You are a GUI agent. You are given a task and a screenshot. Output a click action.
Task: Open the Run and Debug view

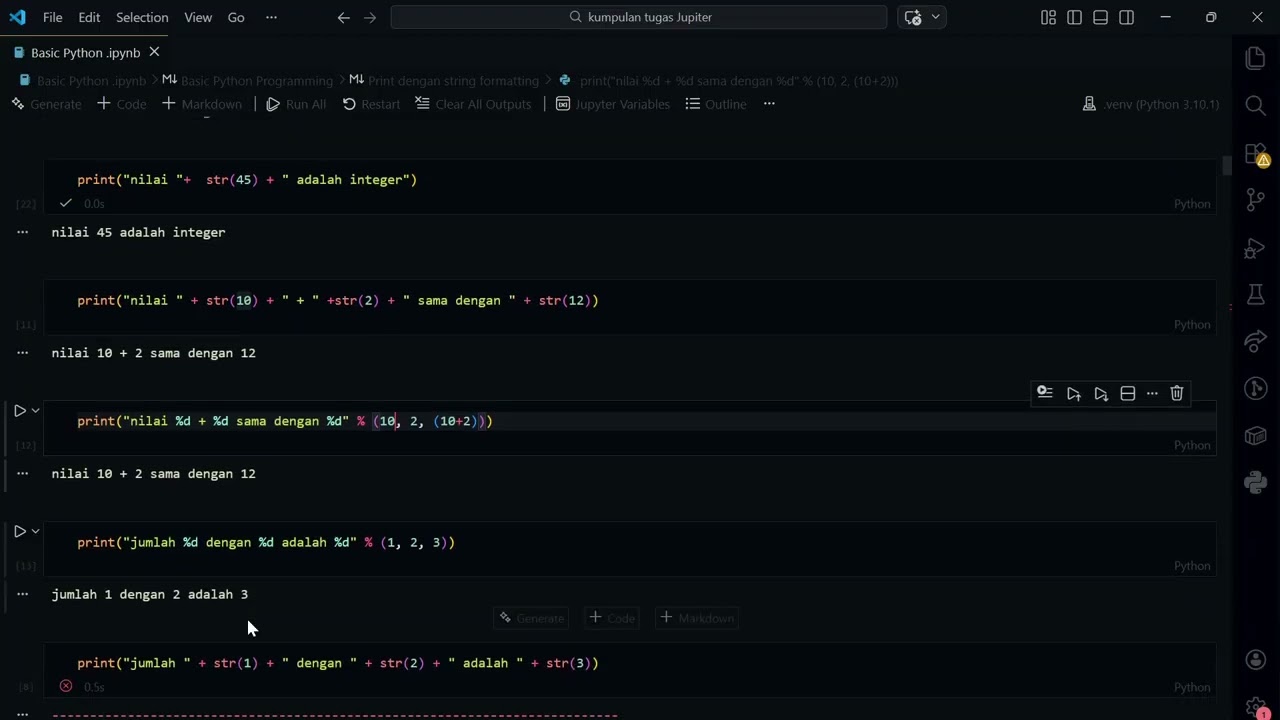1255,247
